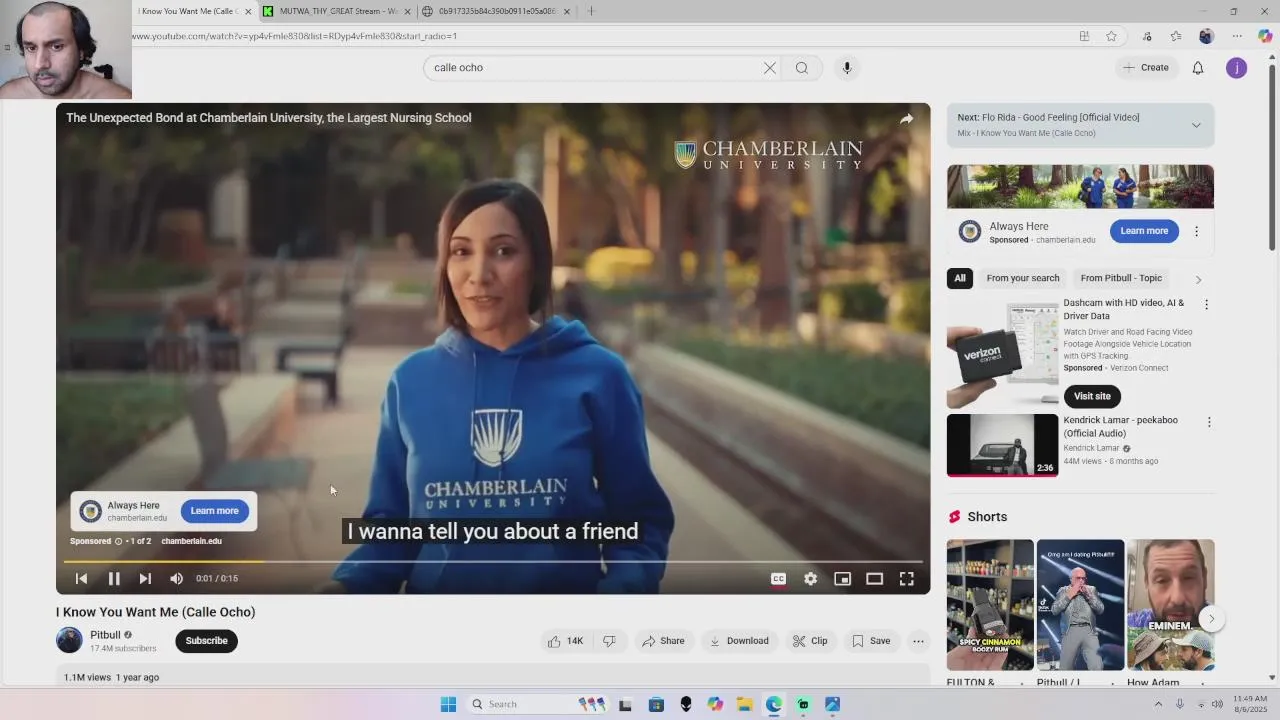
Task: Open Pitbull channel avatar
Action: [x=69, y=640]
